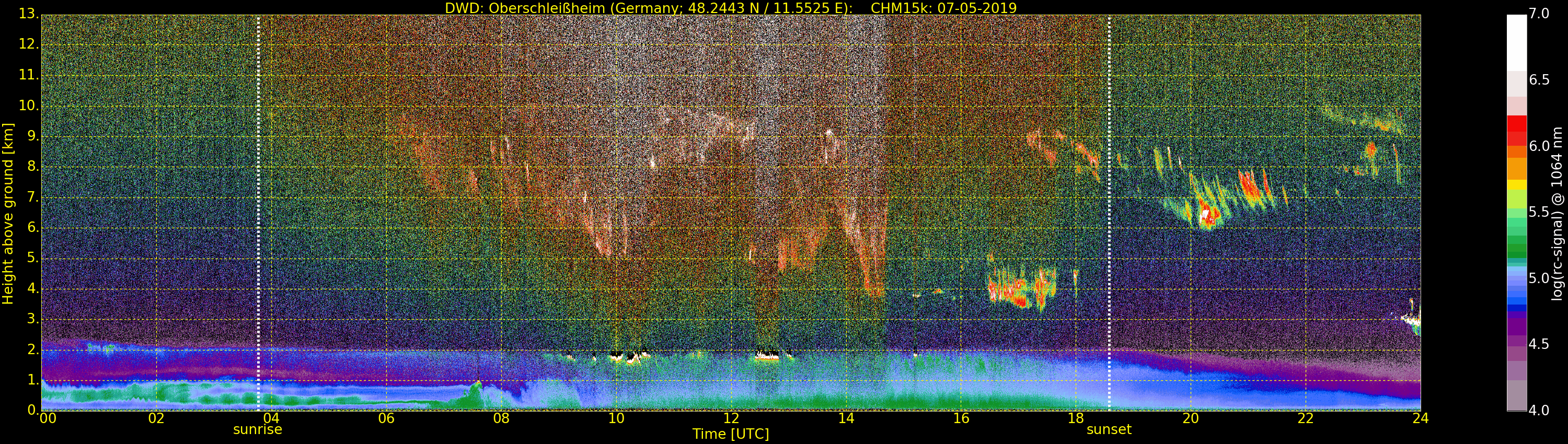1568x444 pixels.
Task: Click the '4.' height axis tick label
Action: [x=33, y=288]
